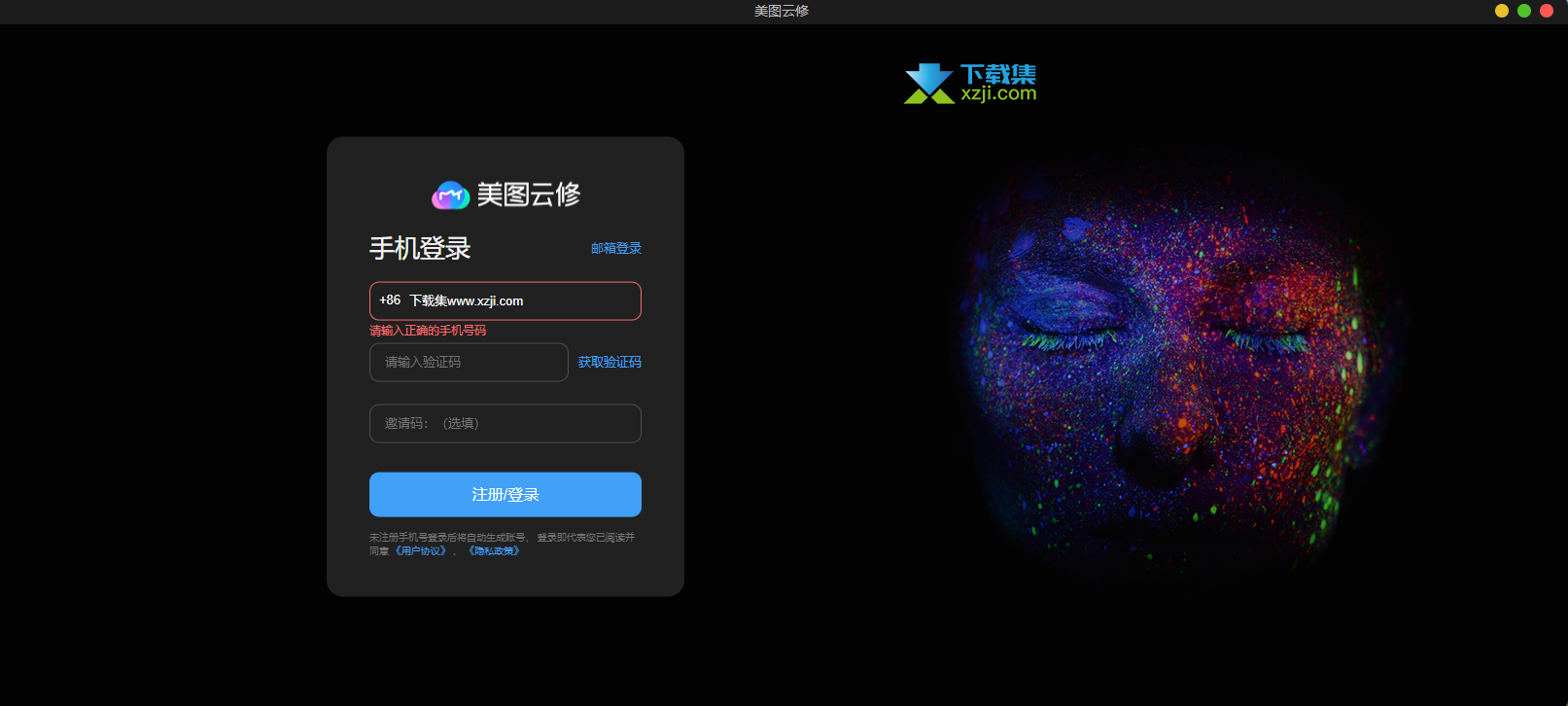Viewport: 1568px width, 706px height.
Task: Click the 美图云修 window title text
Action: pyautogui.click(x=781, y=11)
